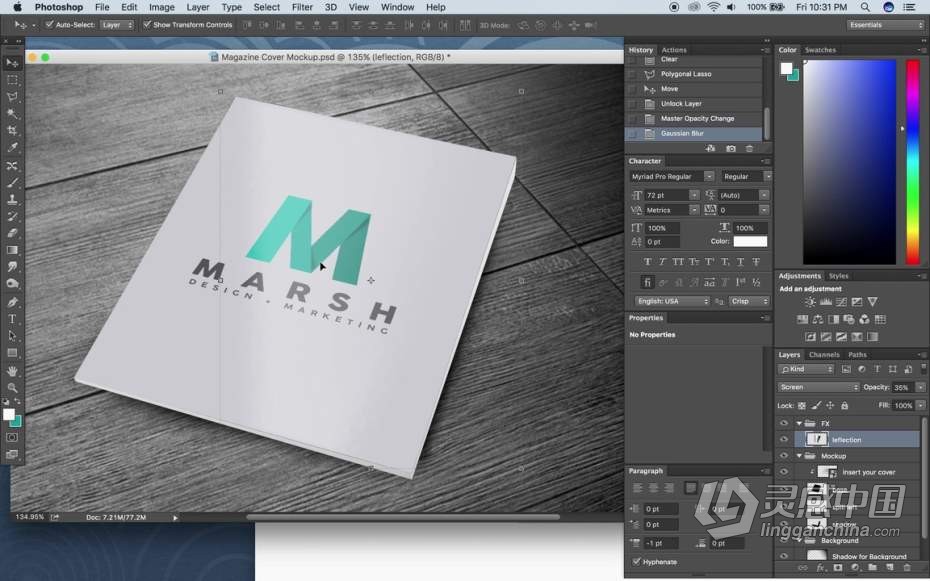
Task: Toggle Show Transform Controls checkbox
Action: [147, 25]
